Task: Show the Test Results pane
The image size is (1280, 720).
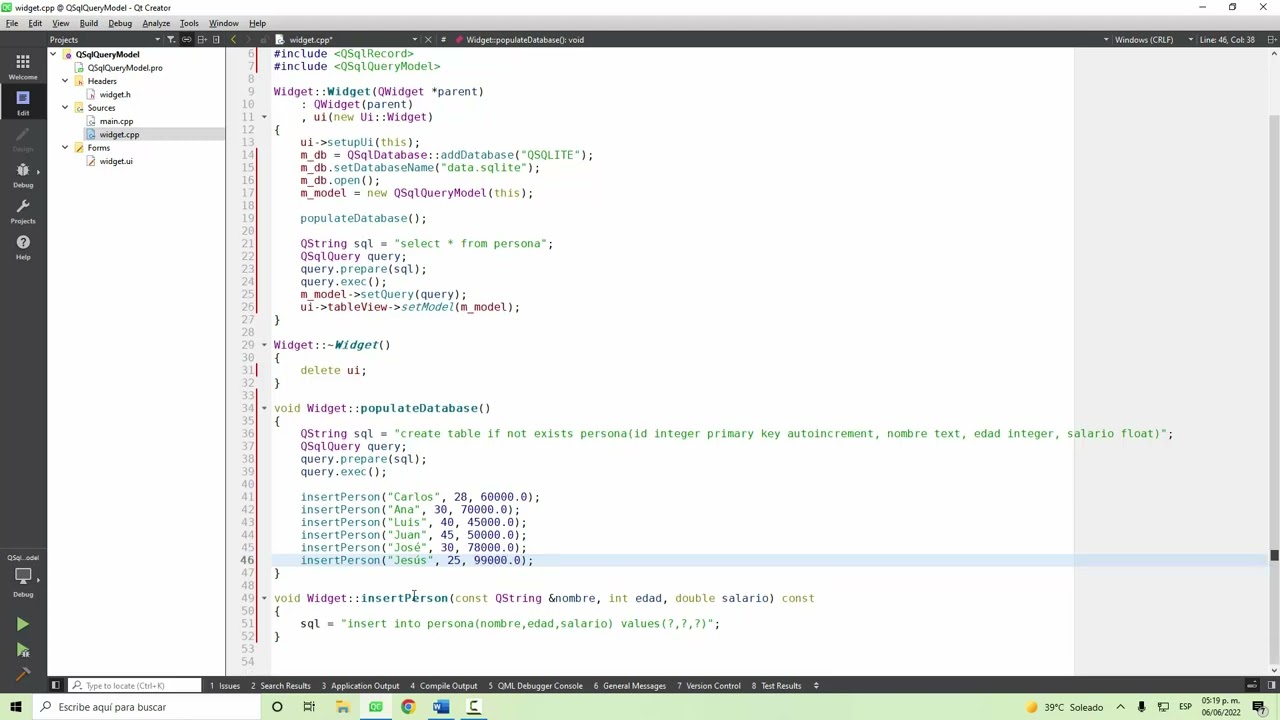Action: pyautogui.click(x=777, y=686)
